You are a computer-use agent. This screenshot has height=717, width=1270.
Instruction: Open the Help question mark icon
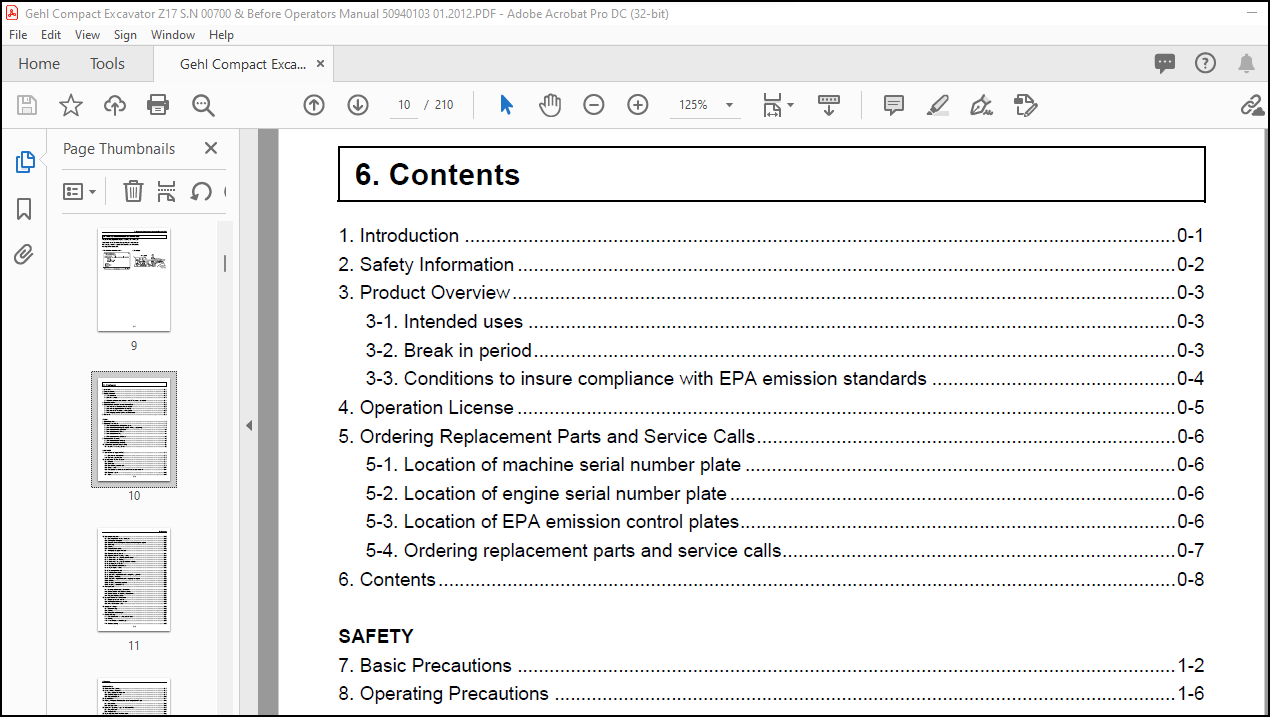click(1205, 63)
